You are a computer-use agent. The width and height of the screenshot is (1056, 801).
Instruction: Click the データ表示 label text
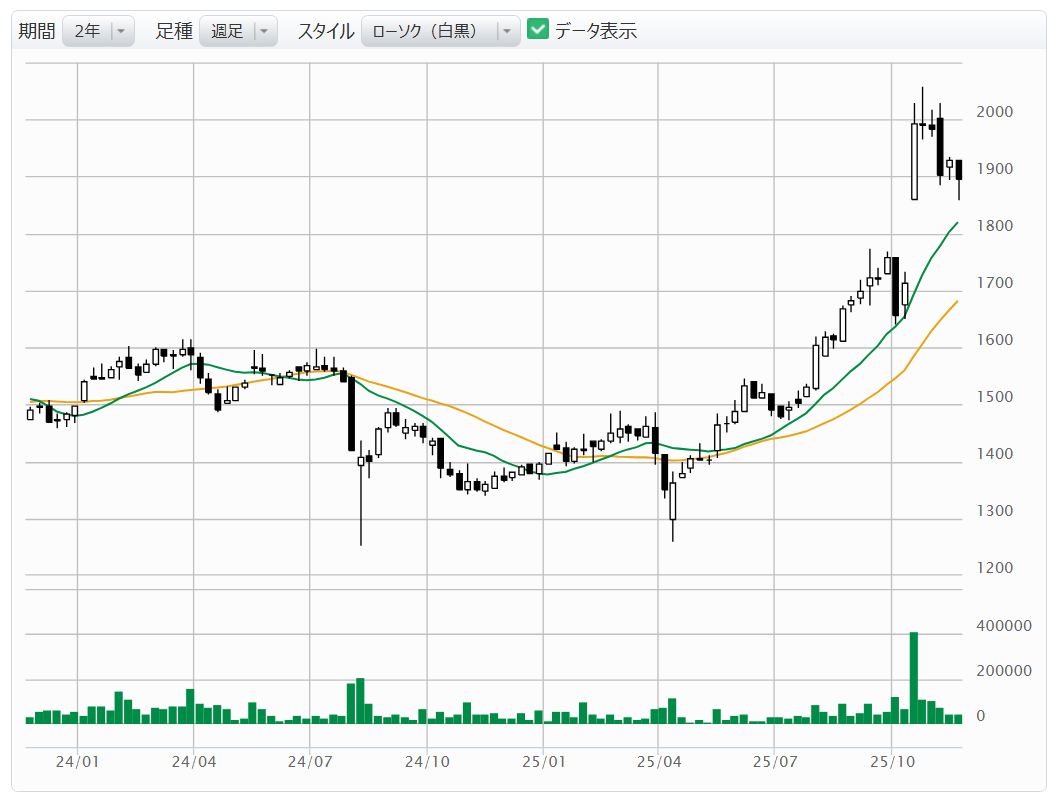pos(596,31)
